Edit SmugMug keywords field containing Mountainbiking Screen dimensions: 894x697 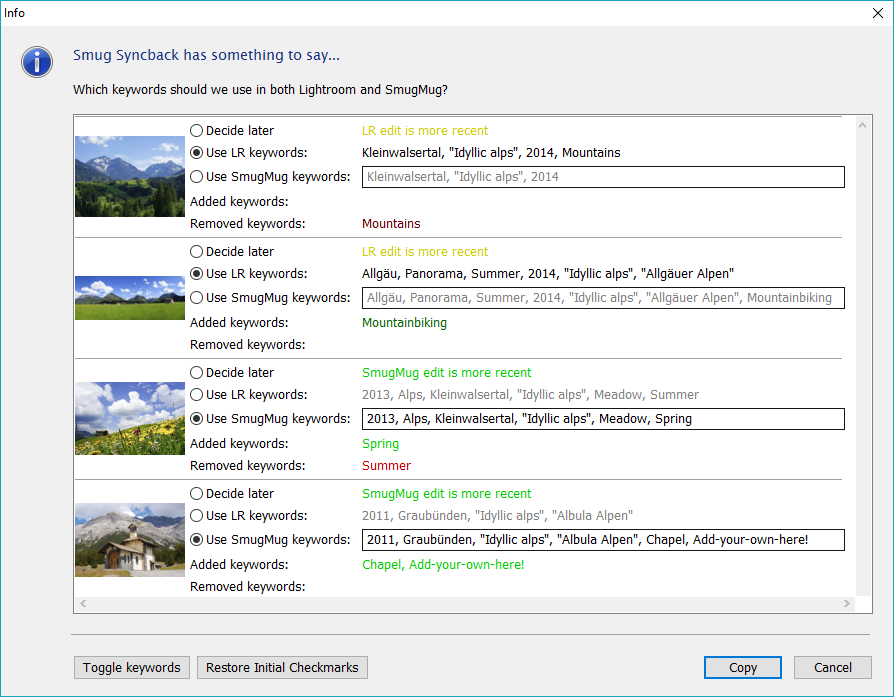point(603,298)
